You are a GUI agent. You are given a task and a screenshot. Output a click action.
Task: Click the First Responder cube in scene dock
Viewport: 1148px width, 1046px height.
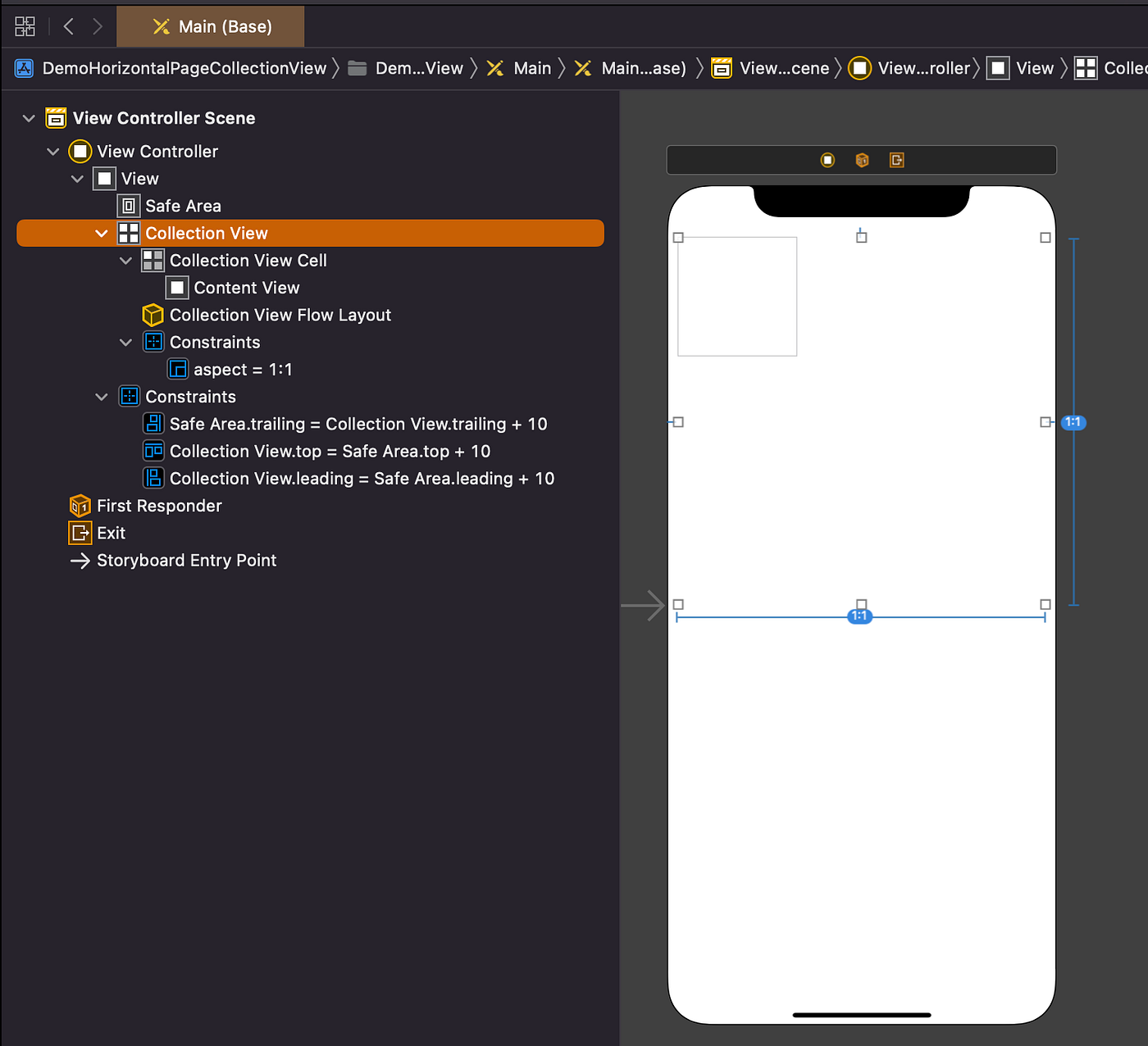862,160
